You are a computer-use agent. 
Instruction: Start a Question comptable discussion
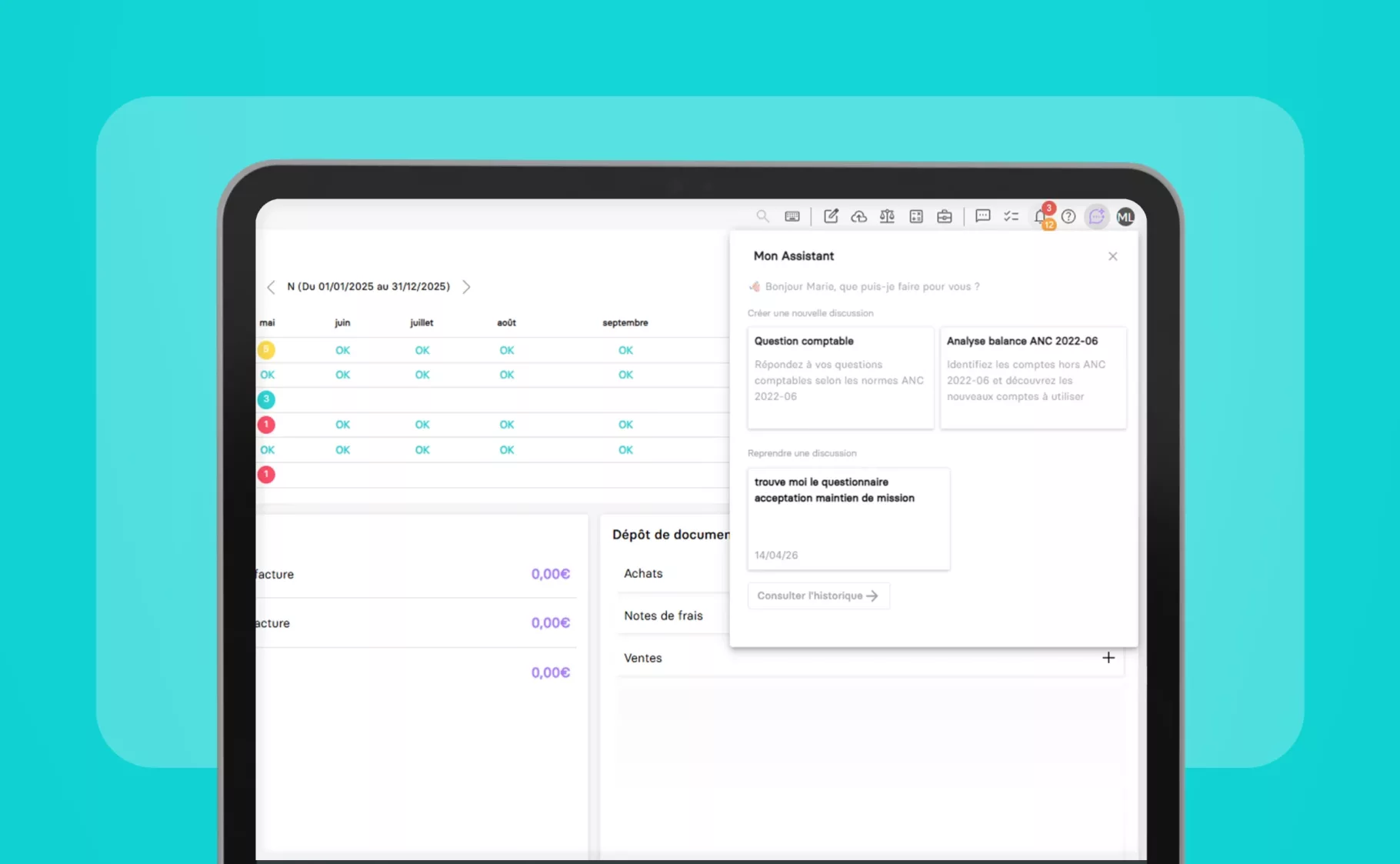[841, 378]
